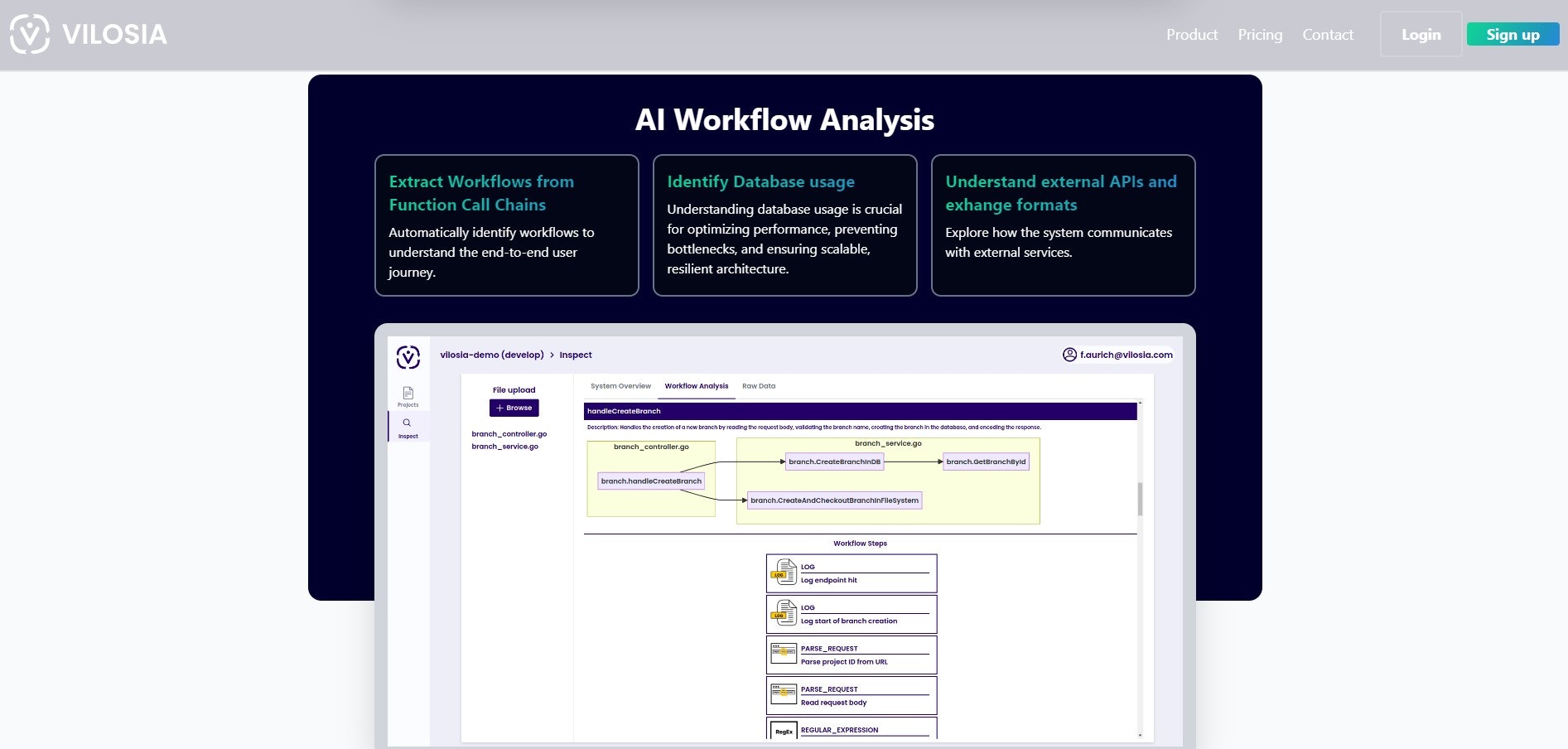Image resolution: width=1568 pixels, height=749 pixels.
Task: Click the Browse file upload button
Action: pyautogui.click(x=514, y=408)
